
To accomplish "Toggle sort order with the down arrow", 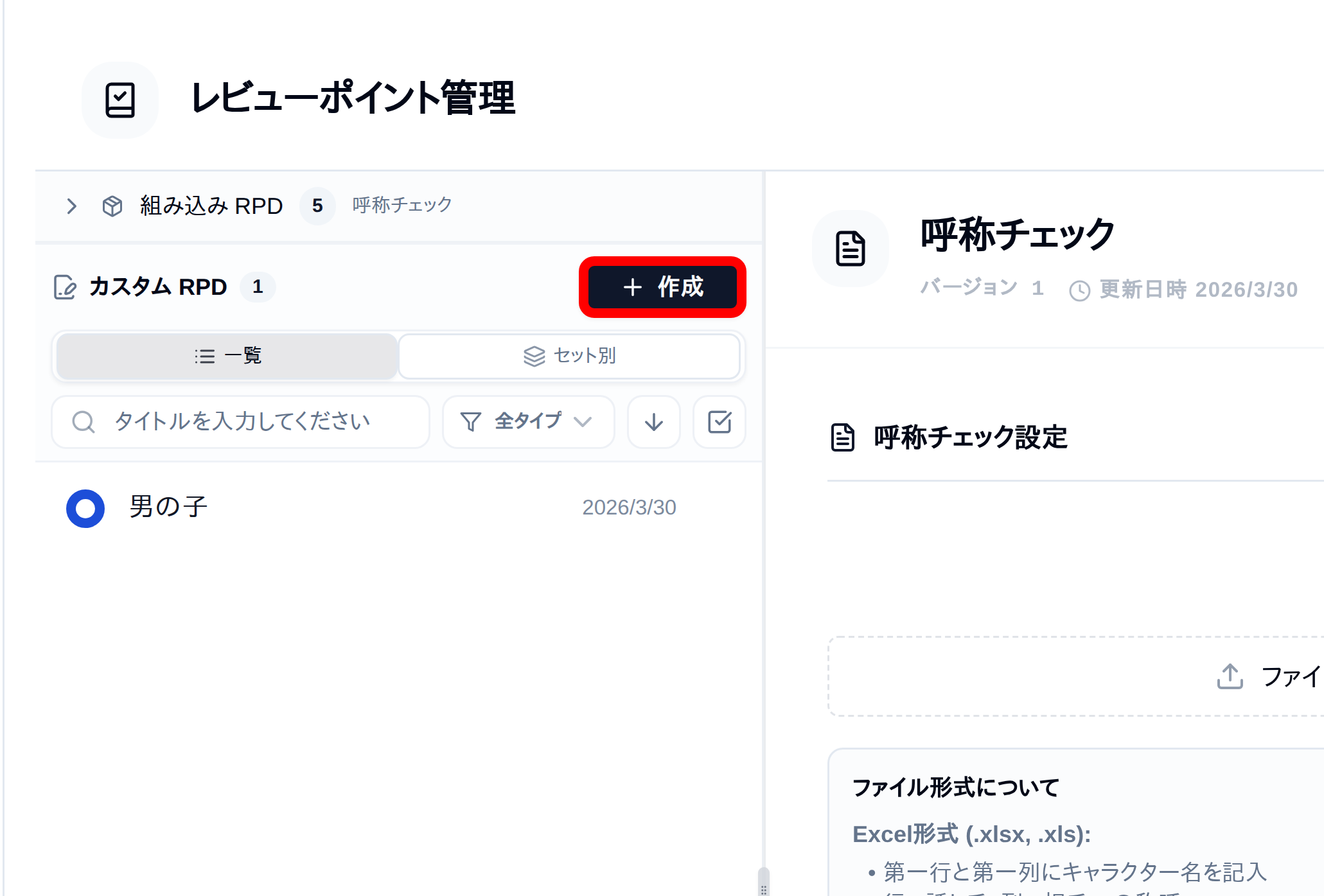I will tap(653, 422).
